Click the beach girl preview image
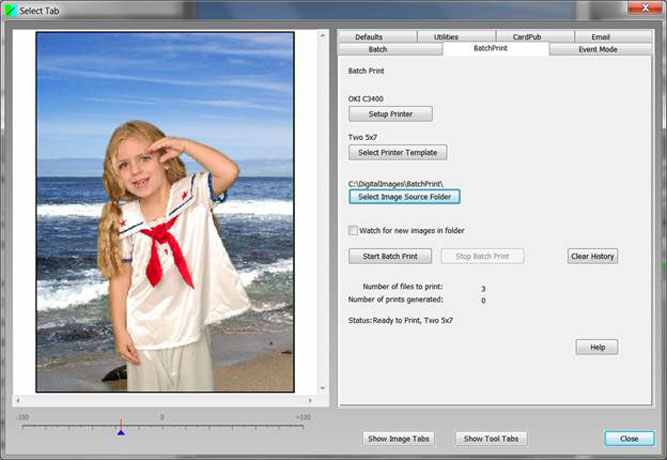This screenshot has width=667, height=460. click(x=165, y=211)
